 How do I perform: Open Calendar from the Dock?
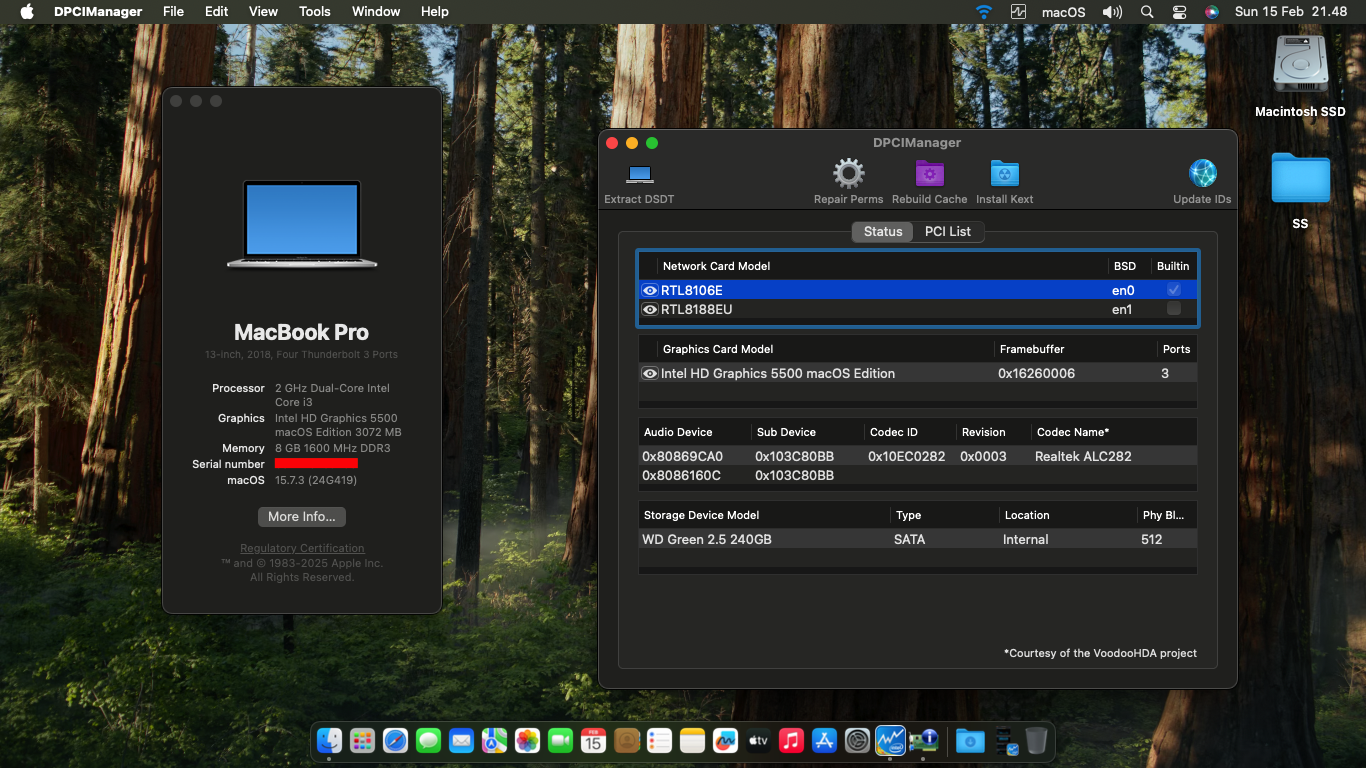(593, 740)
